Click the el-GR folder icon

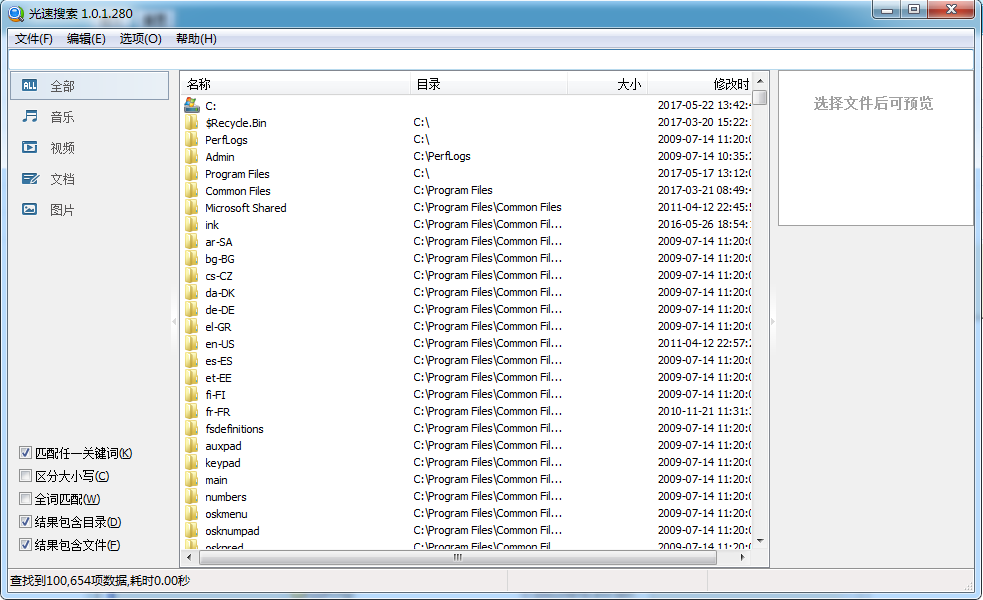[x=192, y=326]
